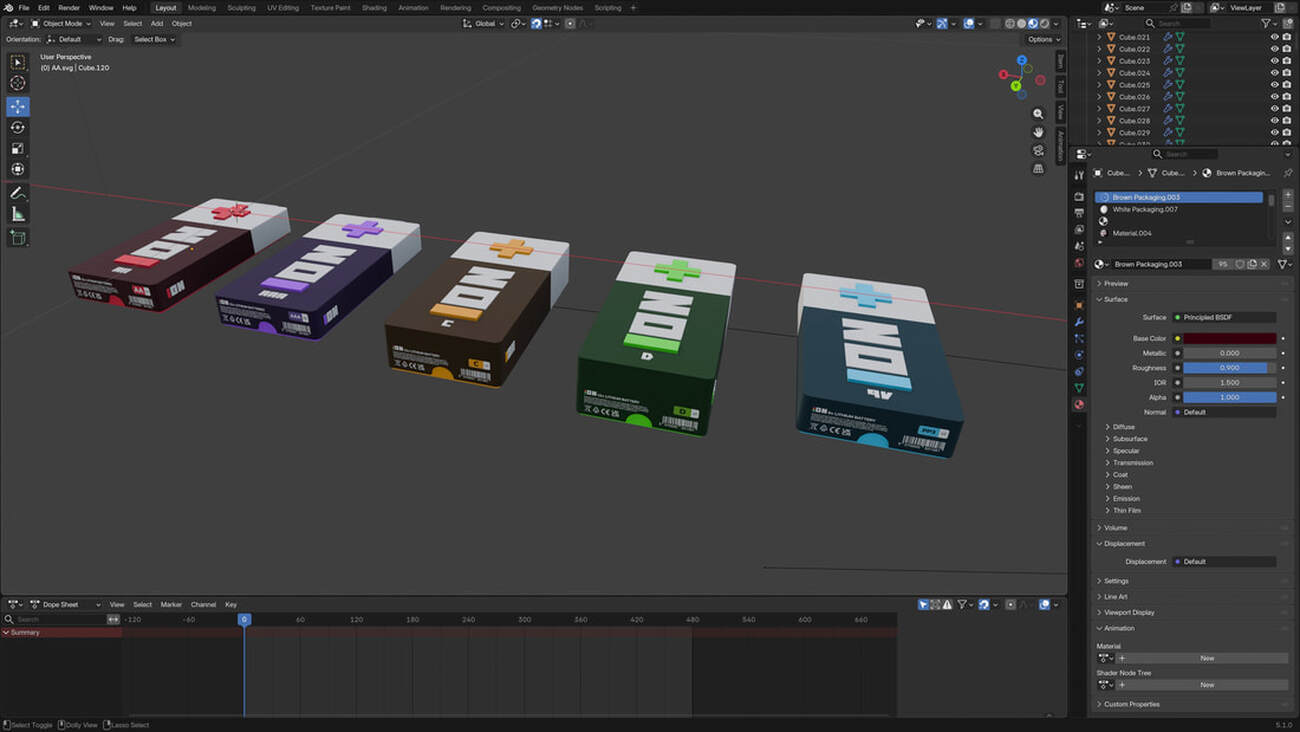
Task: Toggle visibility of Cube.025
Action: point(1274,85)
